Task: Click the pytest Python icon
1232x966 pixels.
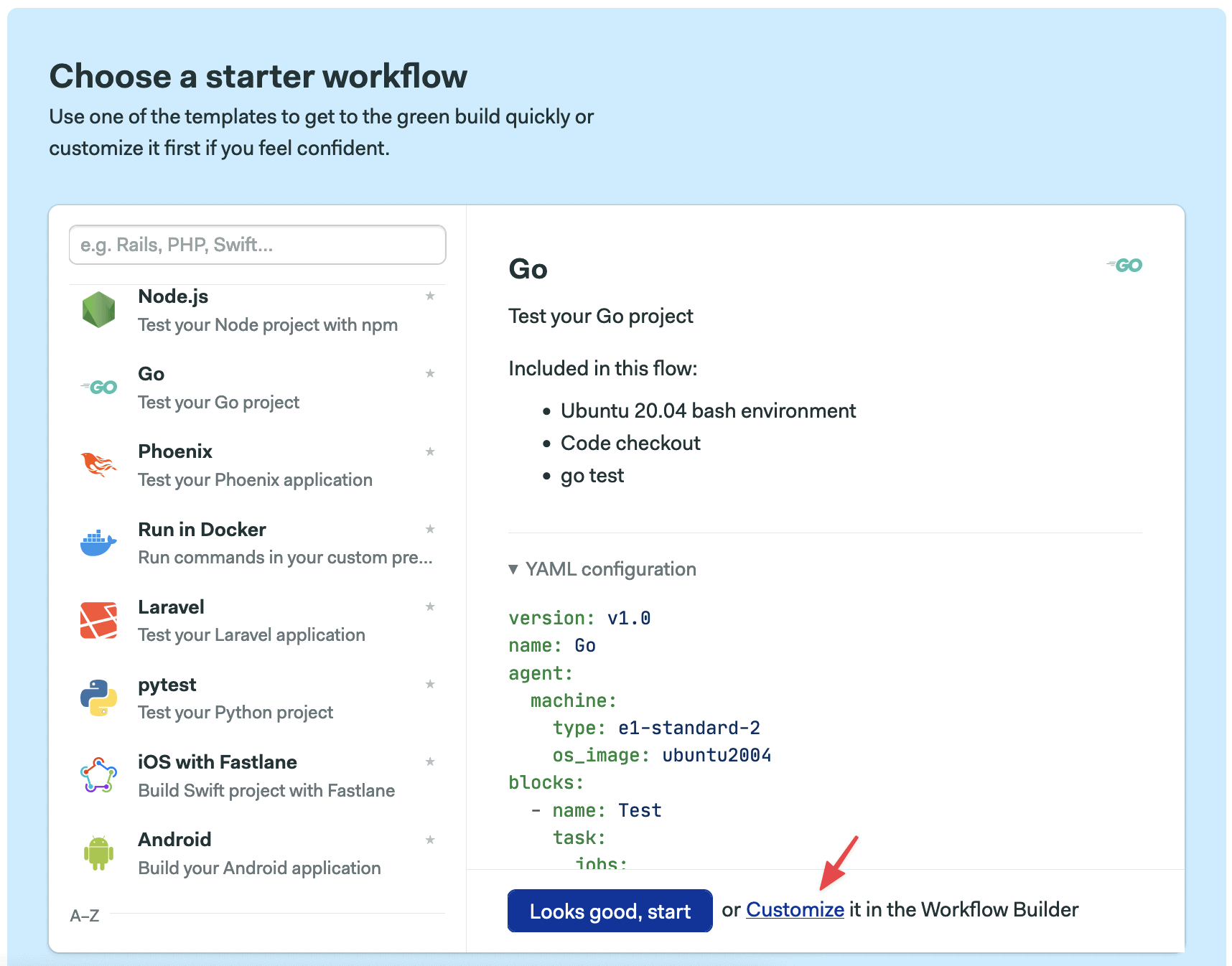Action: coord(98,698)
